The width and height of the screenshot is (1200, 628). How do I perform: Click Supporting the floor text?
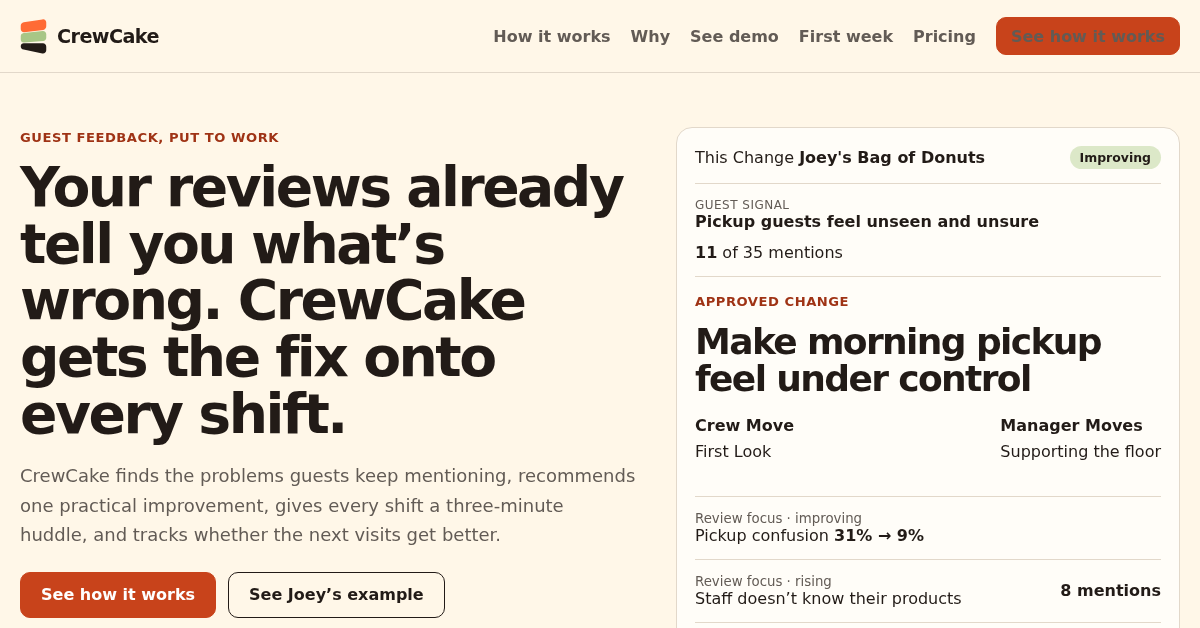point(1080,452)
